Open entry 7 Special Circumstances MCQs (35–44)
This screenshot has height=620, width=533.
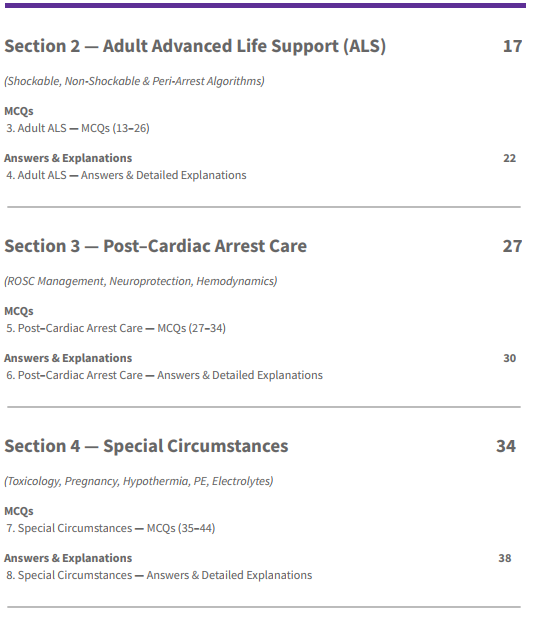click(x=110, y=528)
